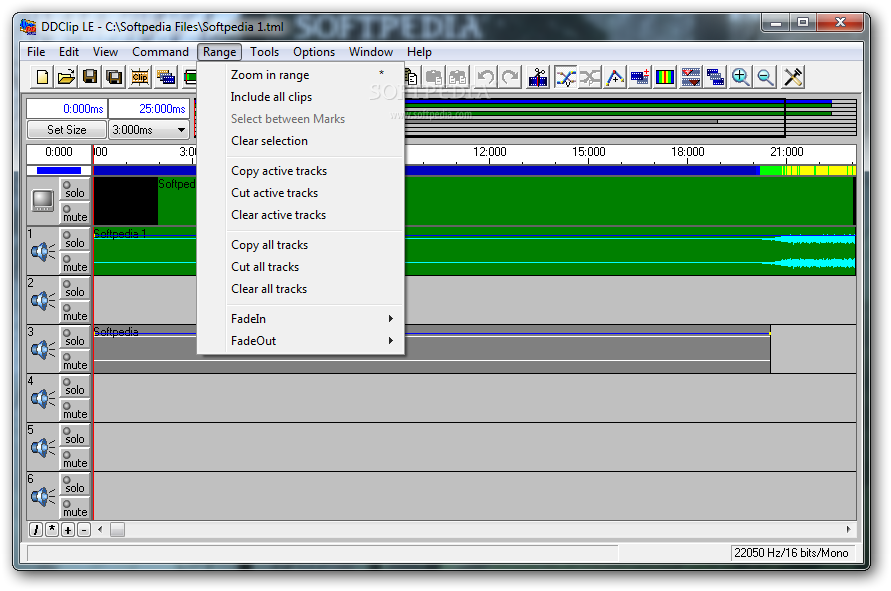Click the plus button below tracks

(x=68, y=530)
